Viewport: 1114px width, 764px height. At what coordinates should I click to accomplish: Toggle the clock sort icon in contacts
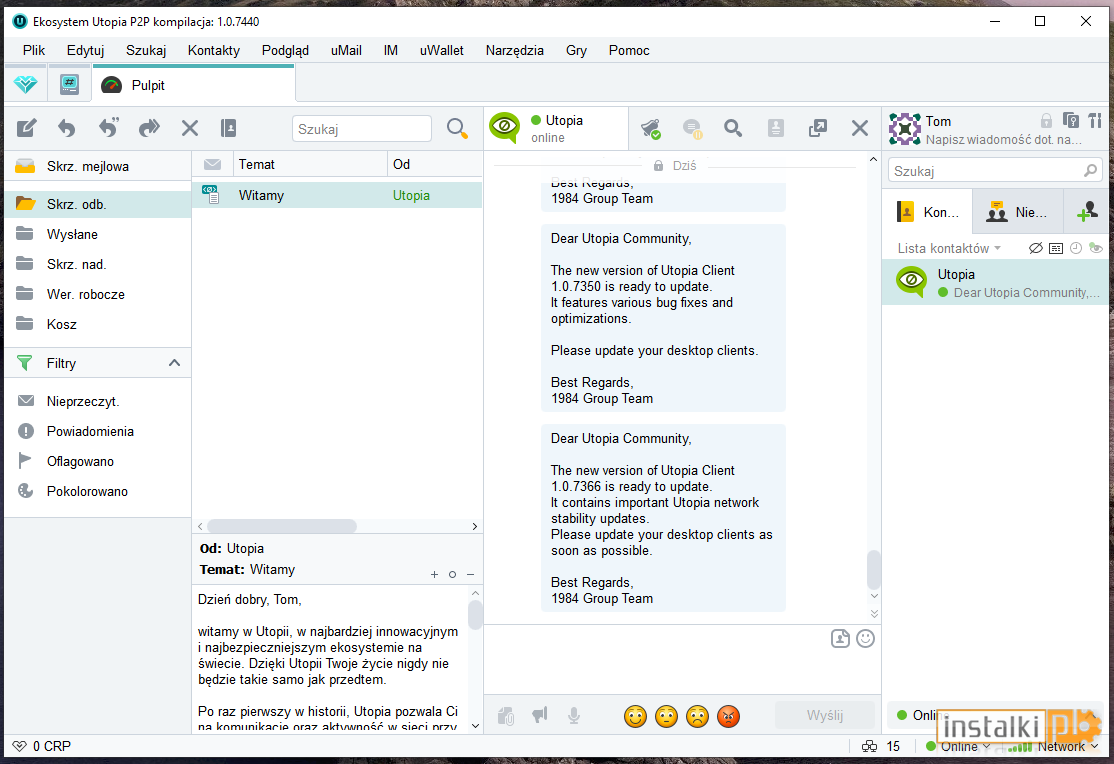tap(1076, 248)
